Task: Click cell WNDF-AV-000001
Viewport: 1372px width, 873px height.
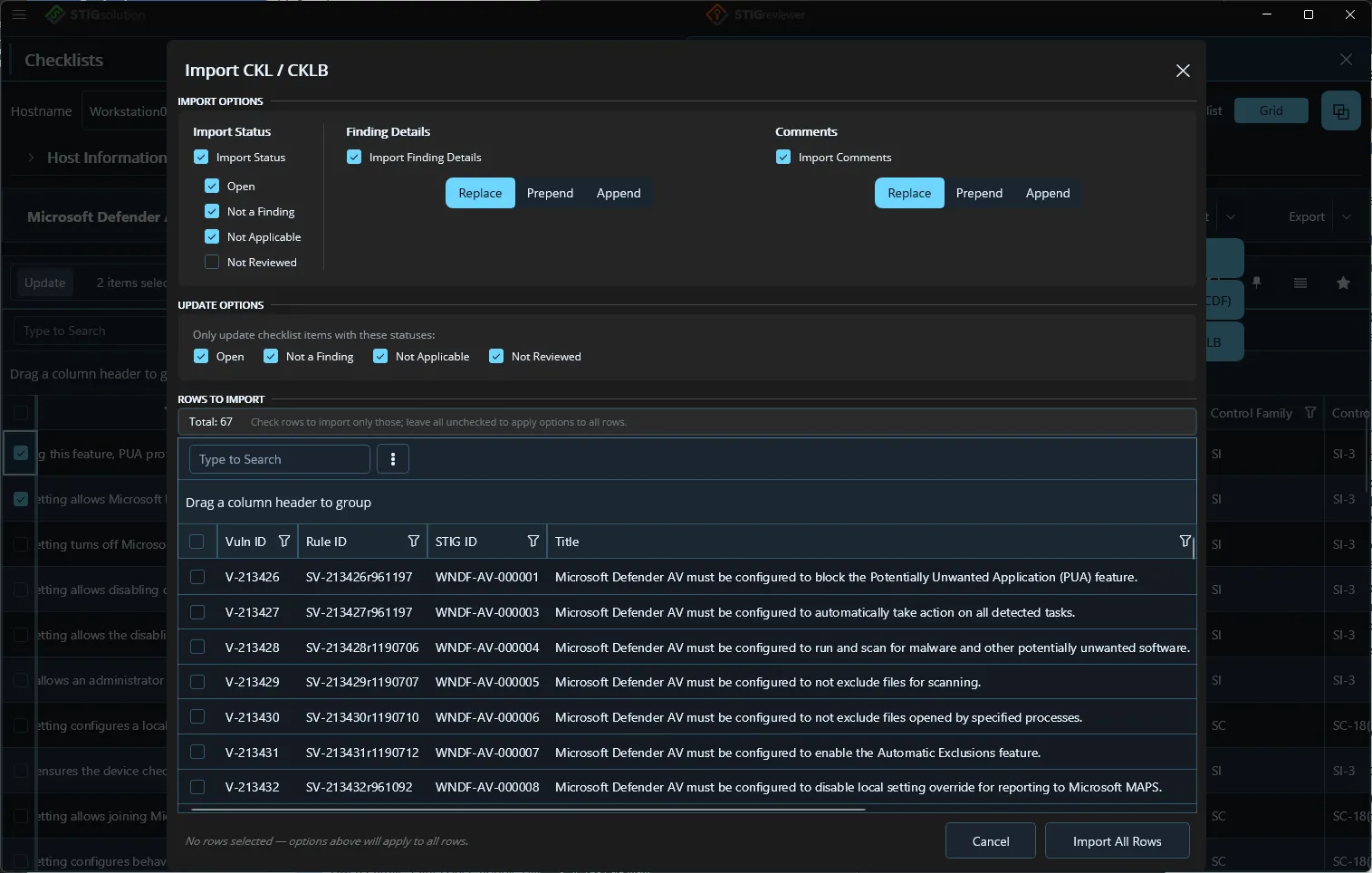Action: tap(487, 577)
